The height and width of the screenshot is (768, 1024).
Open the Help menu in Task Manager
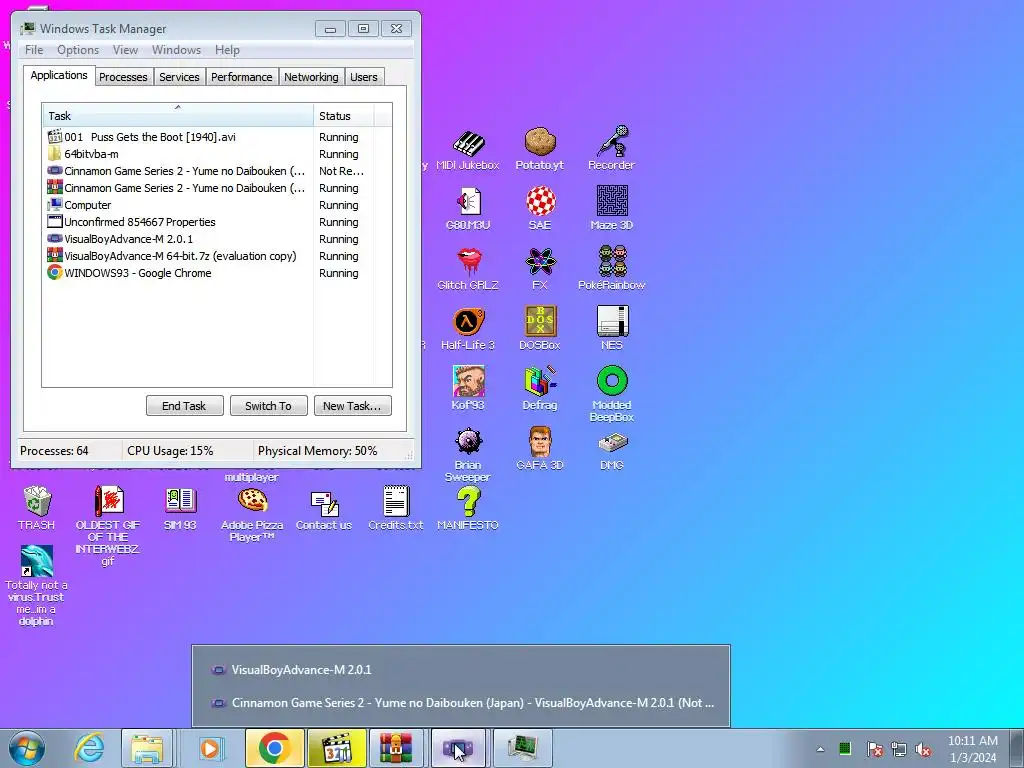[x=227, y=50]
